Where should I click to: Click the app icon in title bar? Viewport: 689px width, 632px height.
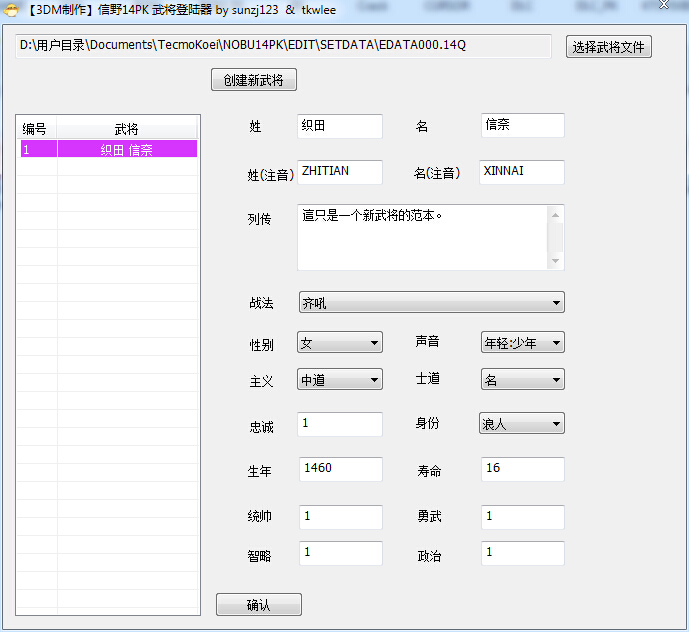click(11, 10)
